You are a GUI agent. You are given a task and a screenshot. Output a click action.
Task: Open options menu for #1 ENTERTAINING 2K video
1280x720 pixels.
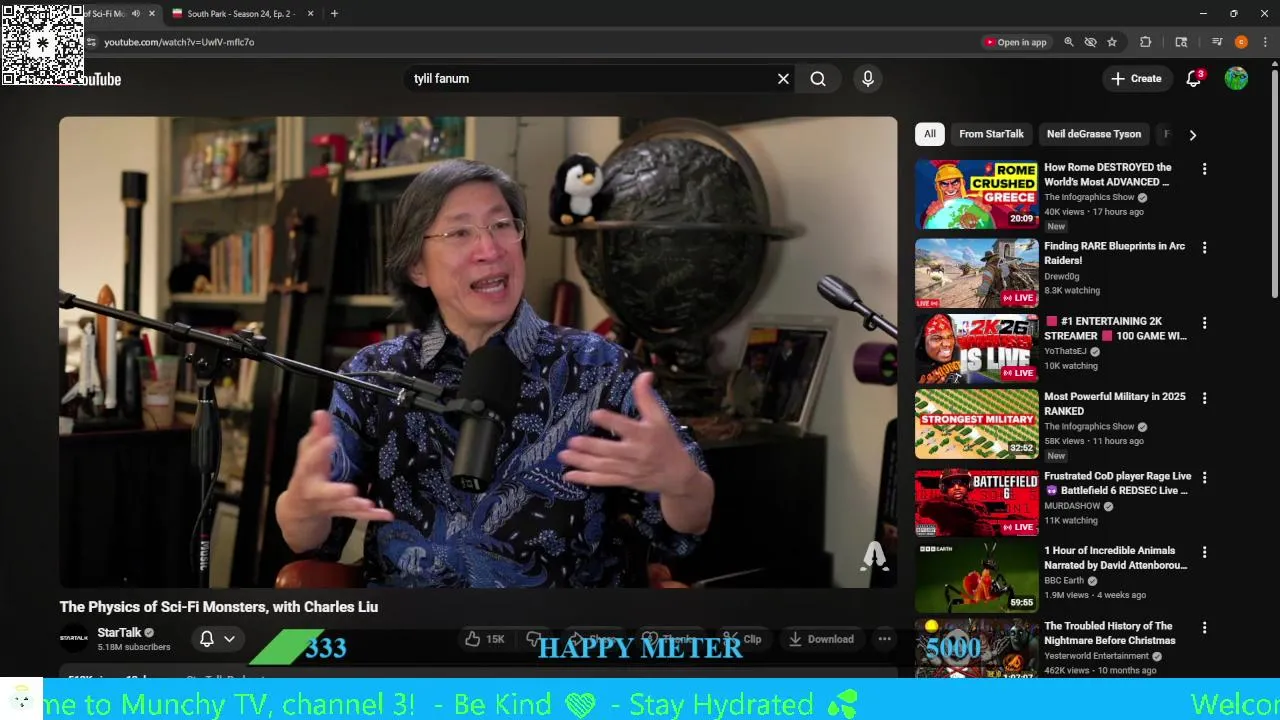(1204, 323)
